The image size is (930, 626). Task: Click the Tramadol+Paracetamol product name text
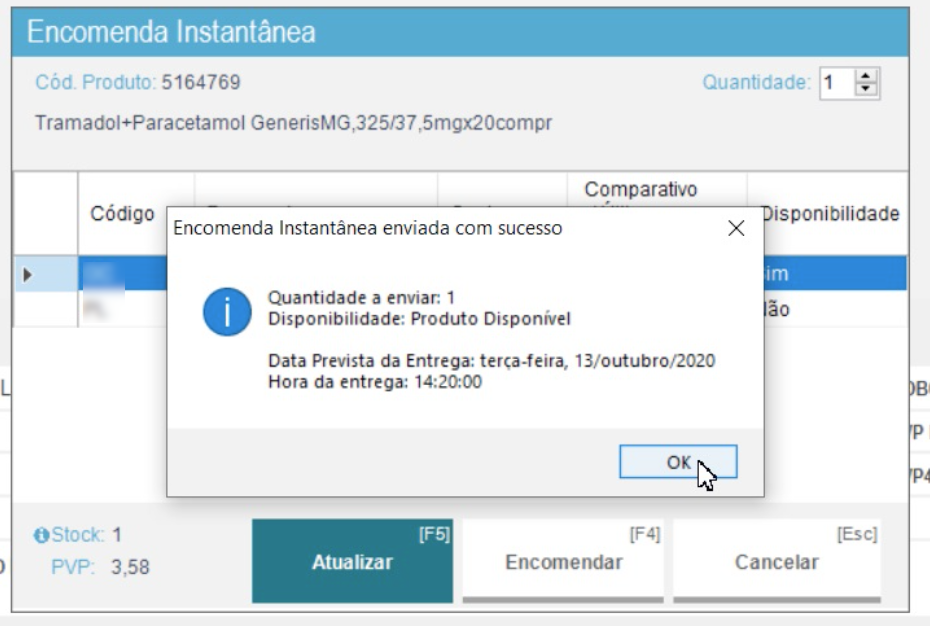click(x=293, y=124)
